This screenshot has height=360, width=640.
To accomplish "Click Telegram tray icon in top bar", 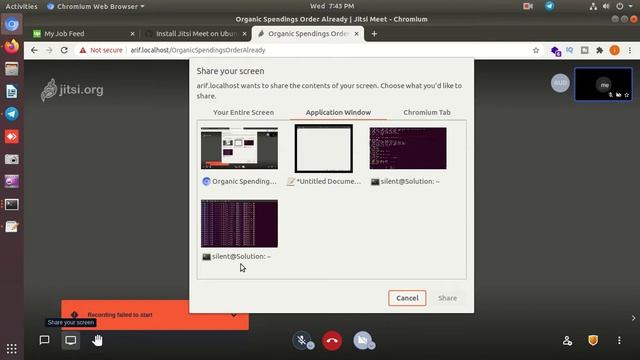I will 550,6.
